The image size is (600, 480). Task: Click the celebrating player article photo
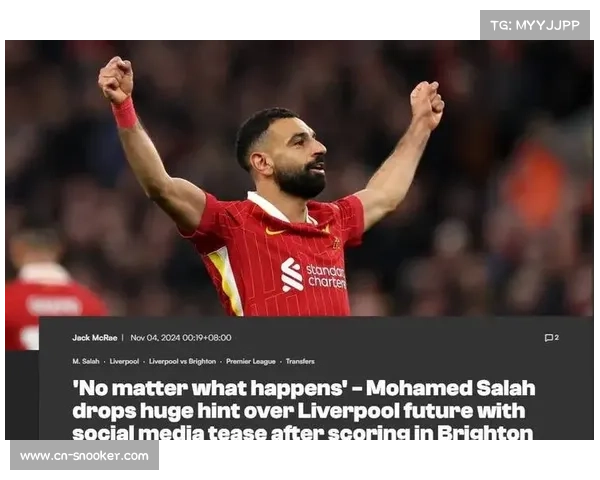pos(299,178)
